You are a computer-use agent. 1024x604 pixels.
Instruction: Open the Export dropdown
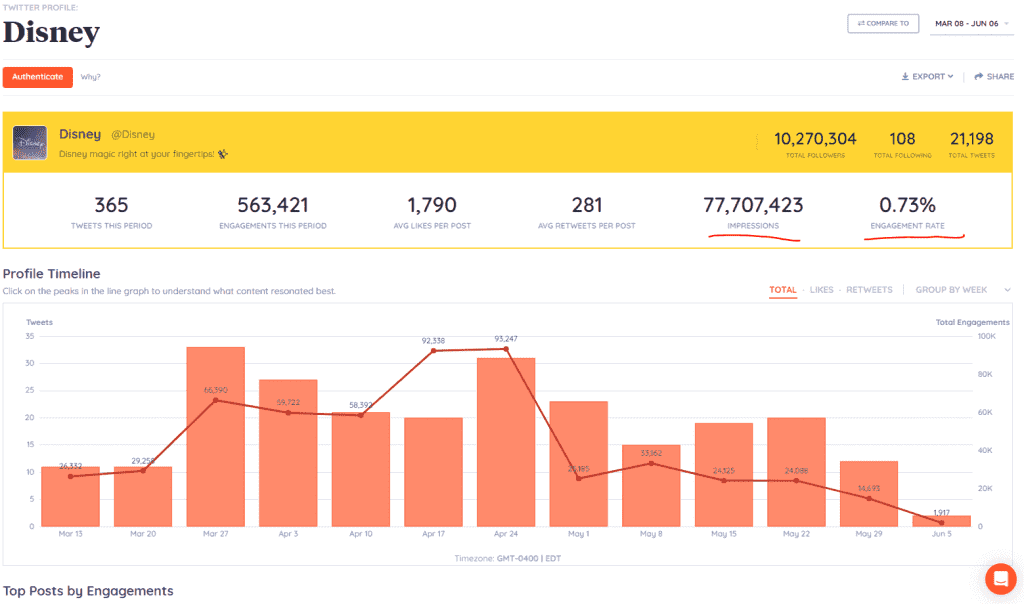coord(927,76)
